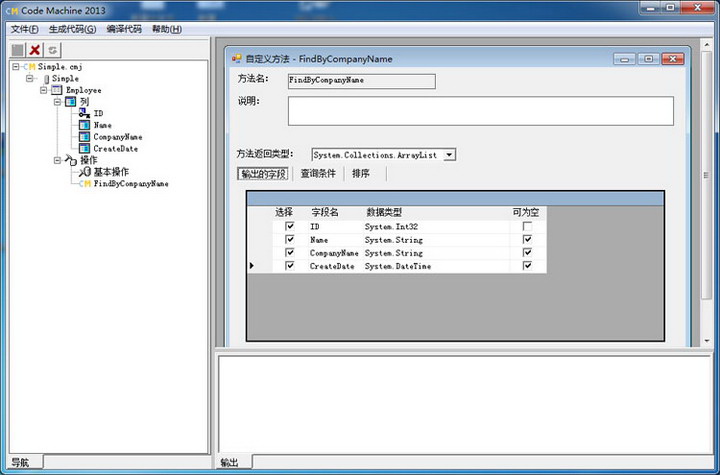720x475 pixels.
Task: Open the 文件(F) menu
Action: click(24, 29)
